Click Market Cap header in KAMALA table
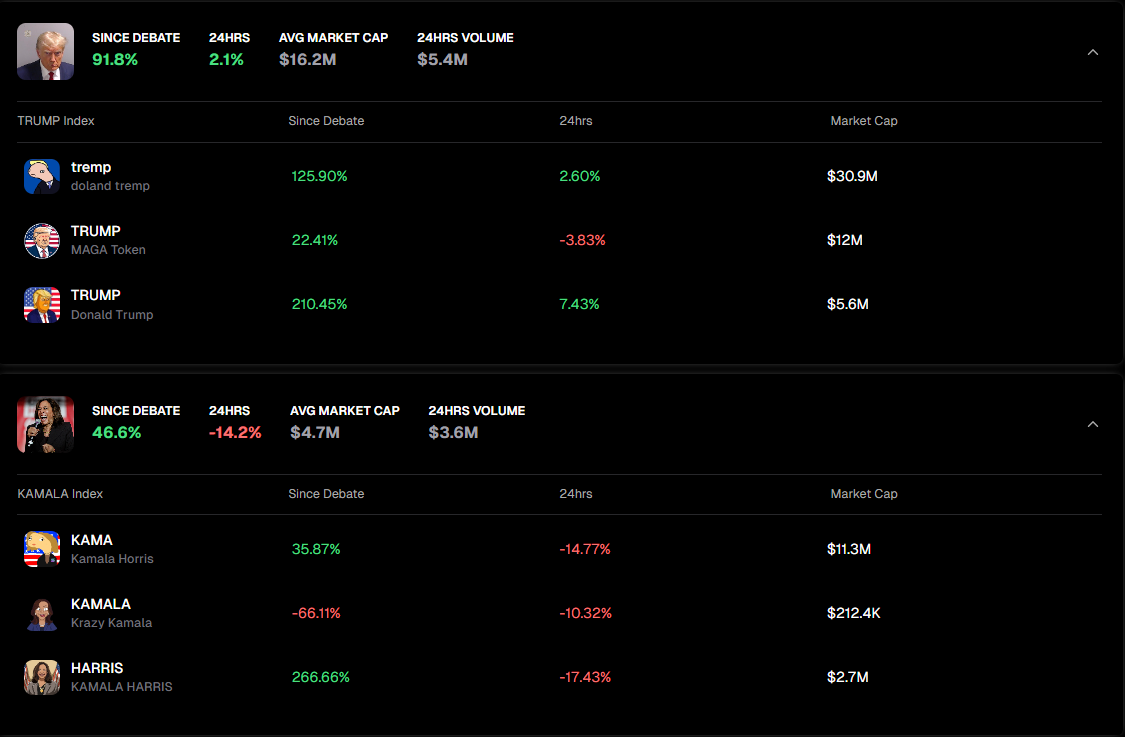This screenshot has width=1125, height=737. (x=864, y=494)
